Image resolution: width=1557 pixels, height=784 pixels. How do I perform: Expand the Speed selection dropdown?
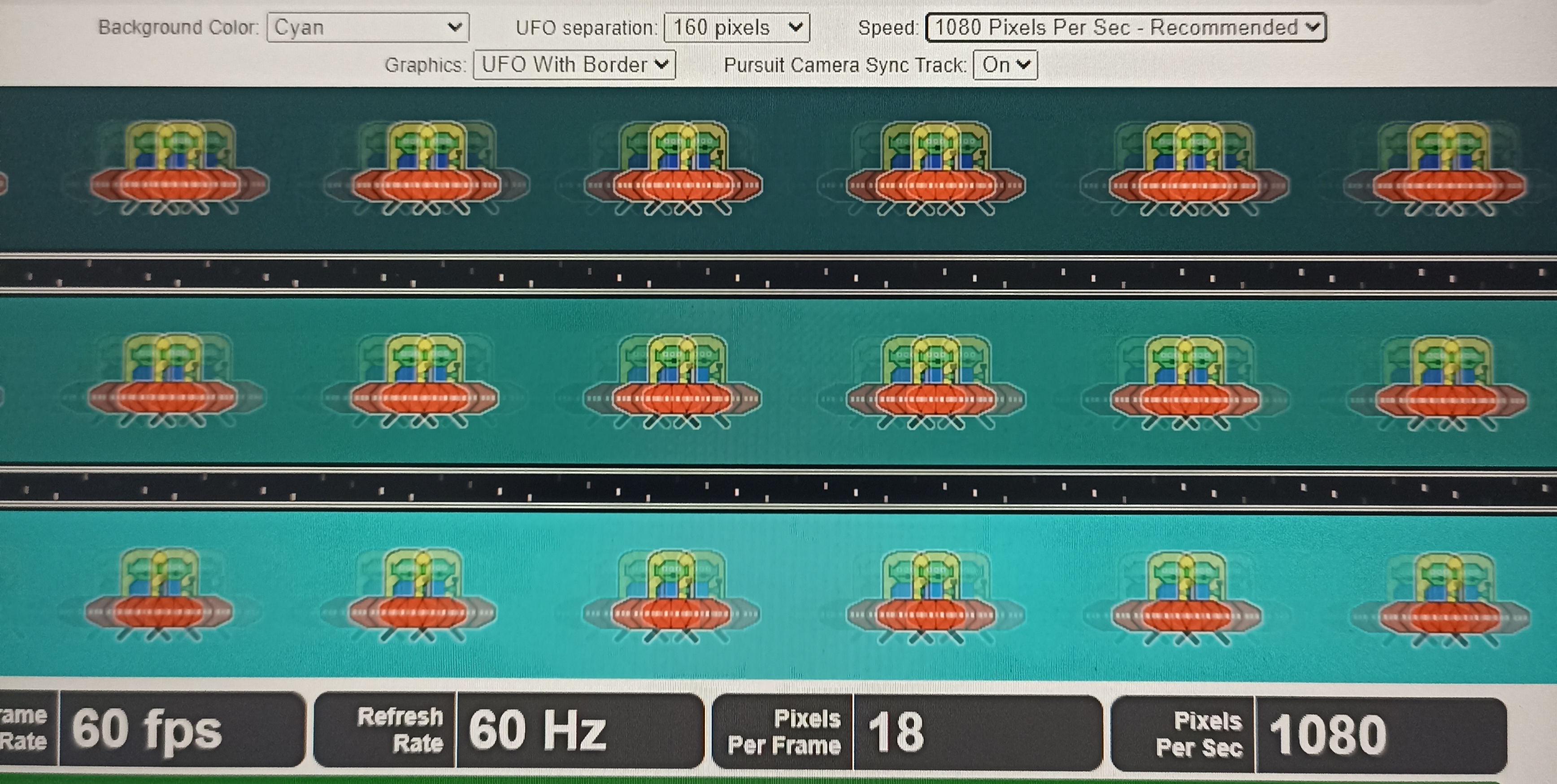point(1126,28)
